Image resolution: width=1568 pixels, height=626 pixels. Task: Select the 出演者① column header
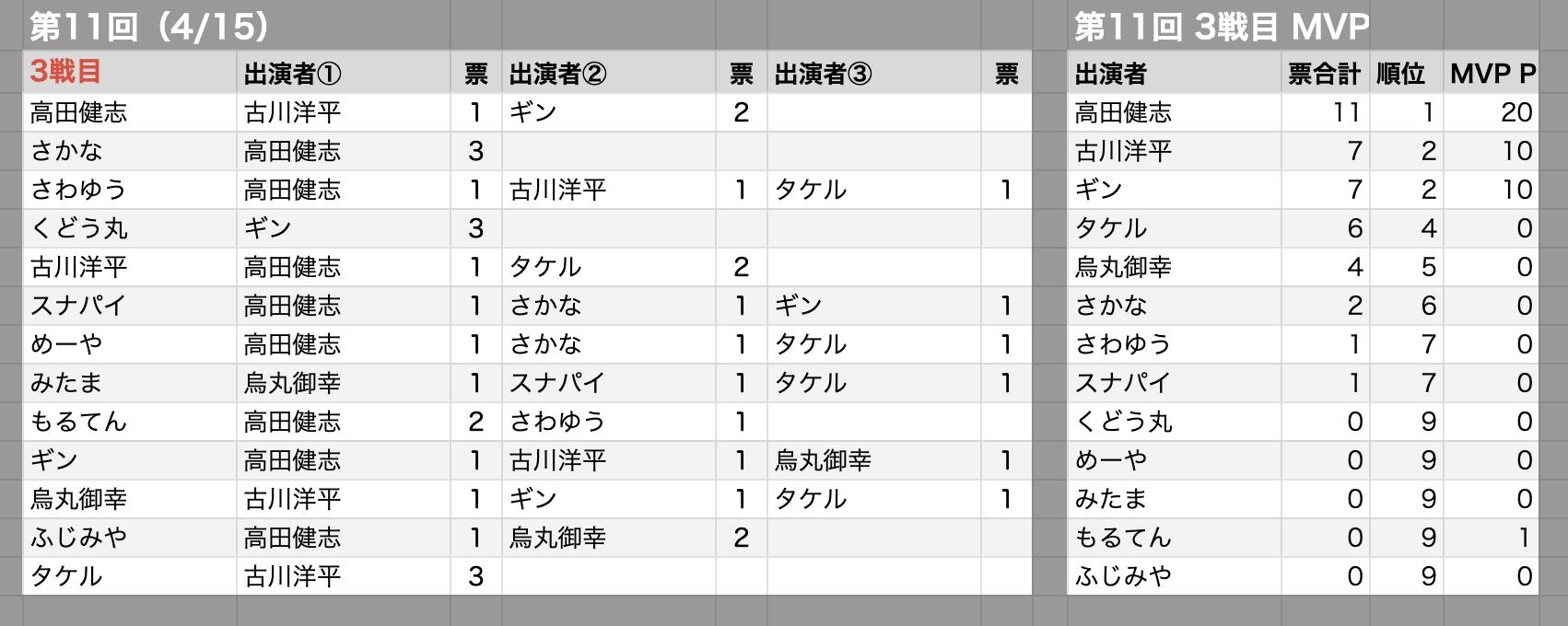343,73
